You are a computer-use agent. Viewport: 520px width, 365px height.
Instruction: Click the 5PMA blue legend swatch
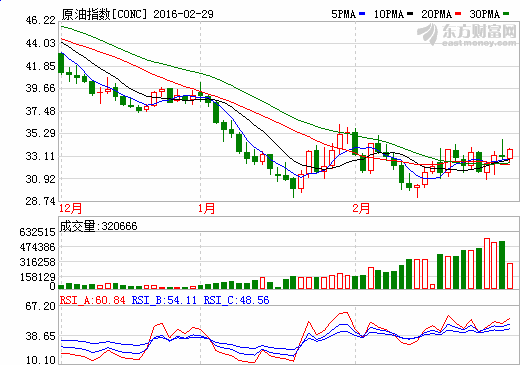(x=362, y=14)
